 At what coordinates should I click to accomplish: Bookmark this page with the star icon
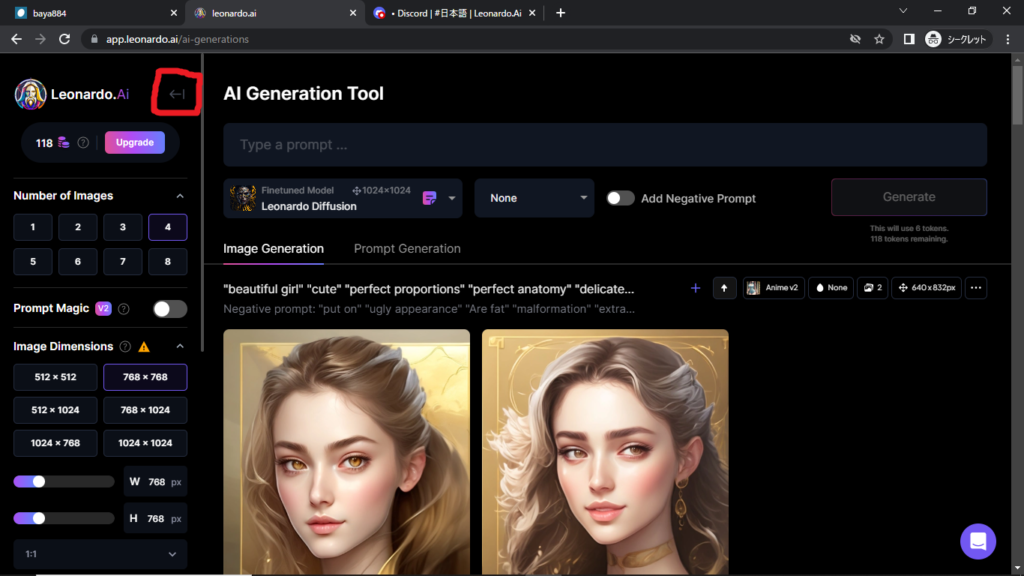click(x=879, y=39)
